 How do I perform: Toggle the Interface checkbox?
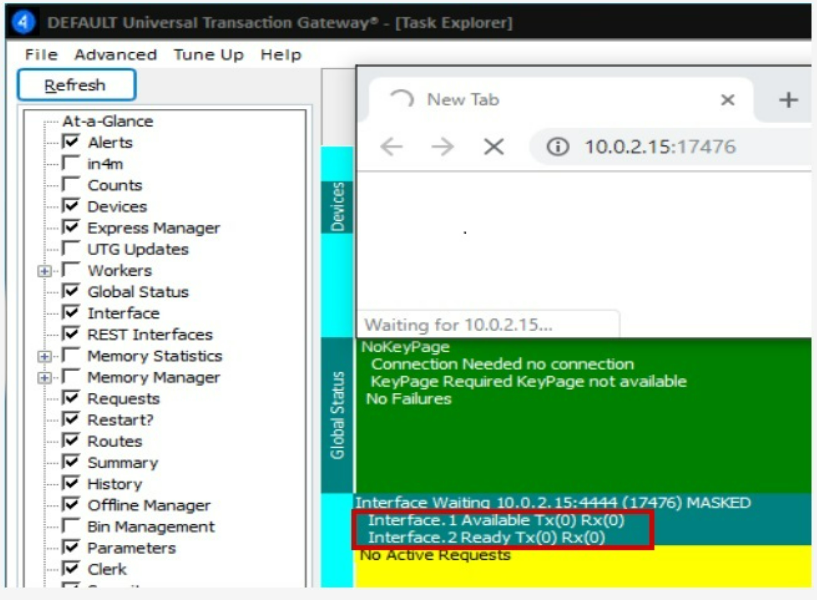point(70,312)
